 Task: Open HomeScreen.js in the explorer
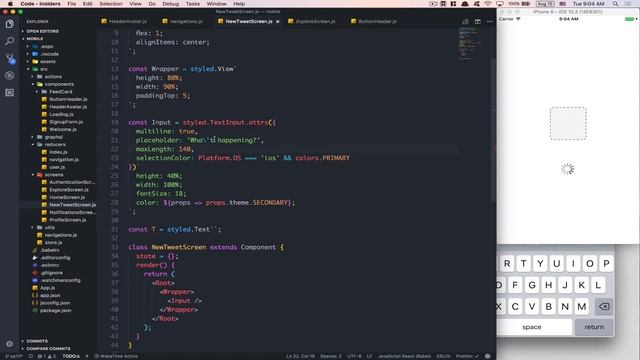coord(67,197)
